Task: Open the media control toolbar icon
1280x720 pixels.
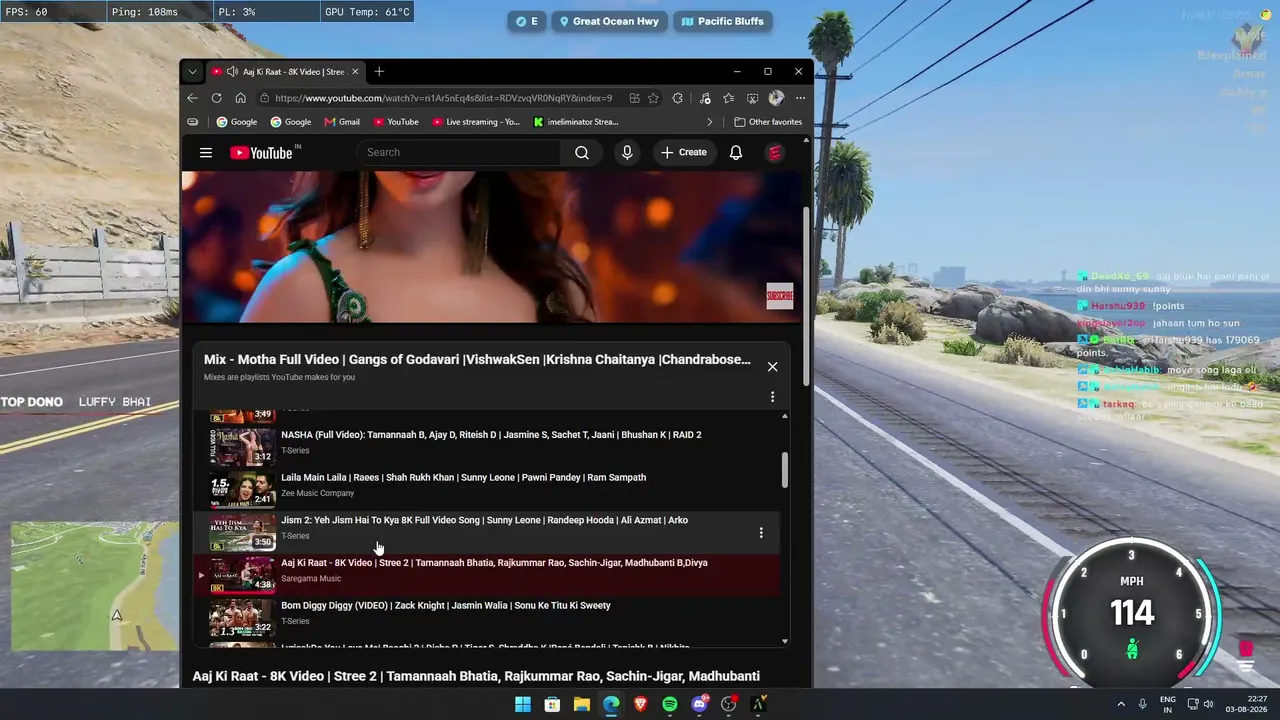Action: (705, 98)
